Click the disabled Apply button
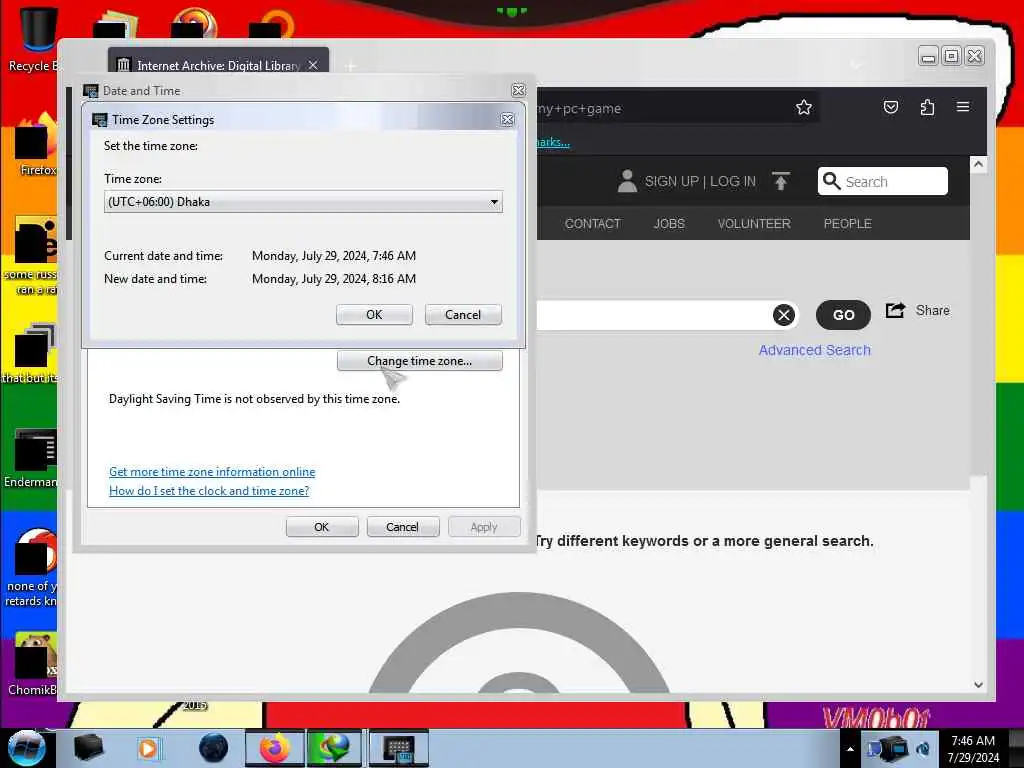Screen dimensions: 1024x768 [x=485, y=527]
